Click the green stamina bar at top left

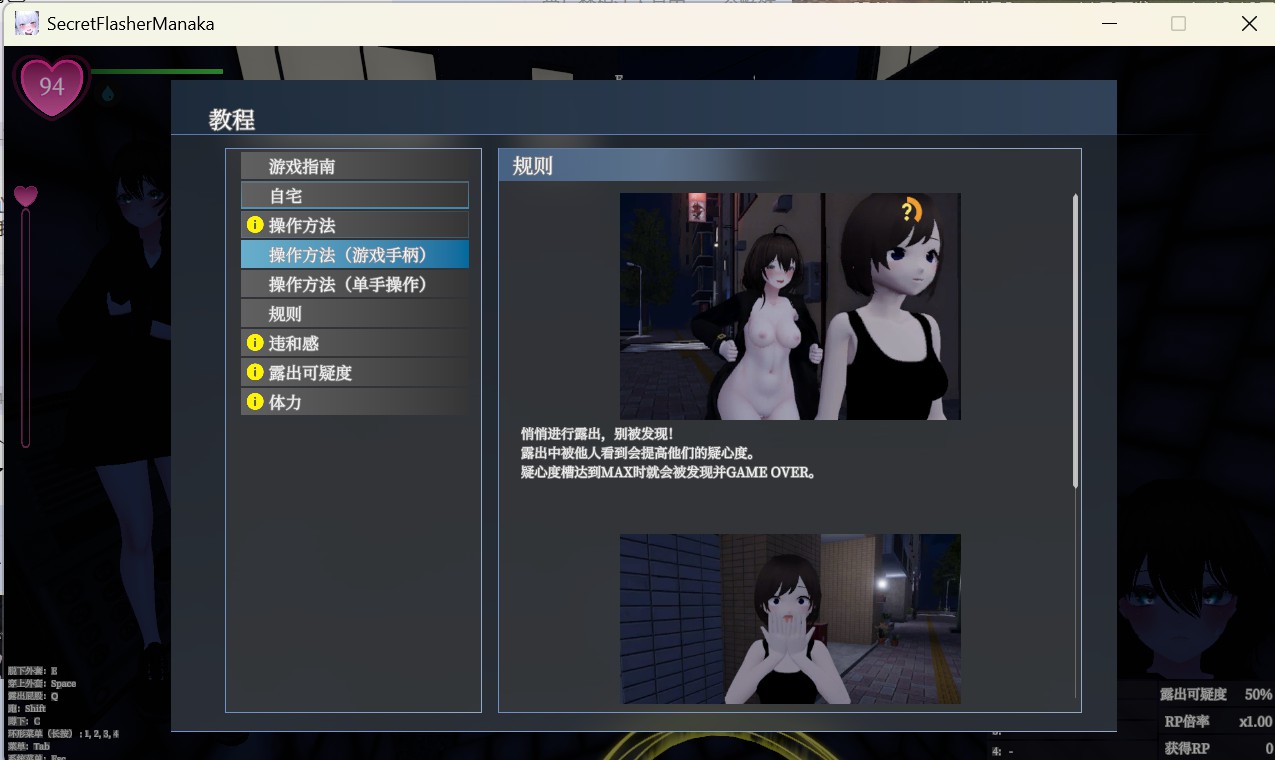[157, 72]
